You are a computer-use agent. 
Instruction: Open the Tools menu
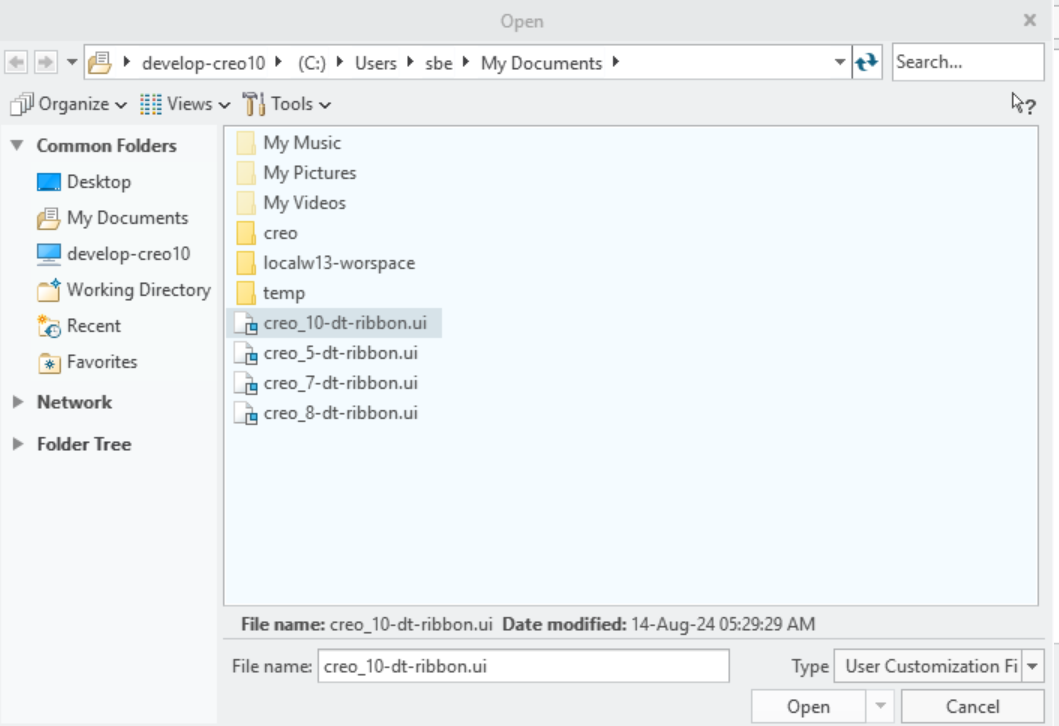pyautogui.click(x=288, y=104)
